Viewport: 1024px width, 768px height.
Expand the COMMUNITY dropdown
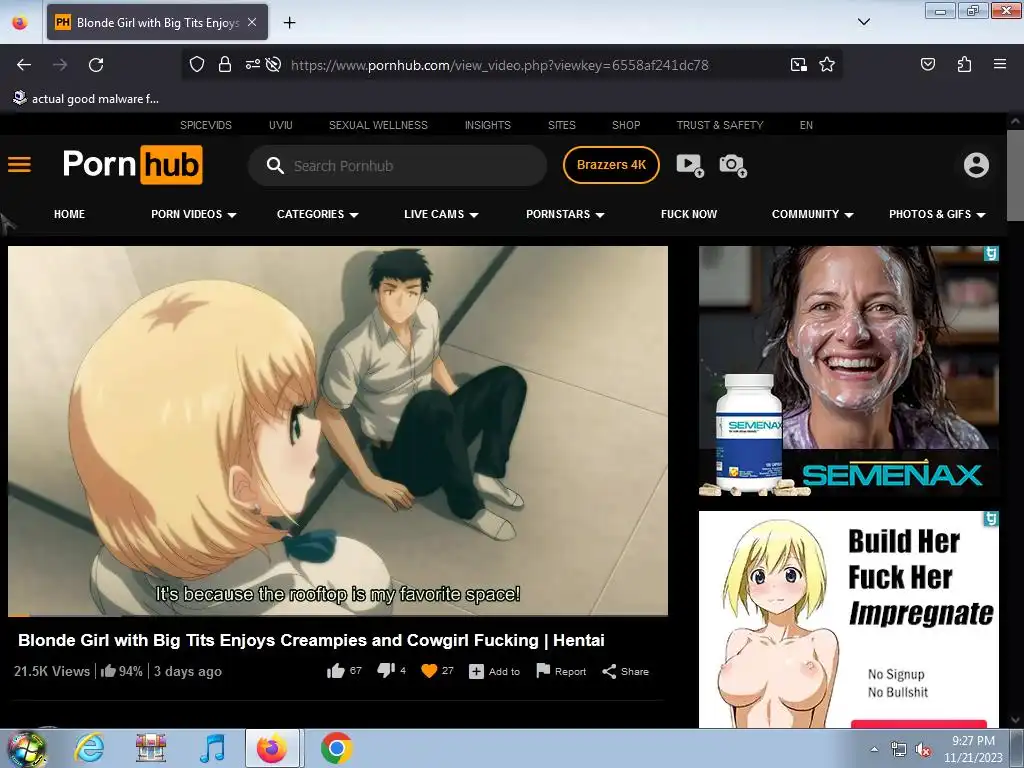(812, 214)
